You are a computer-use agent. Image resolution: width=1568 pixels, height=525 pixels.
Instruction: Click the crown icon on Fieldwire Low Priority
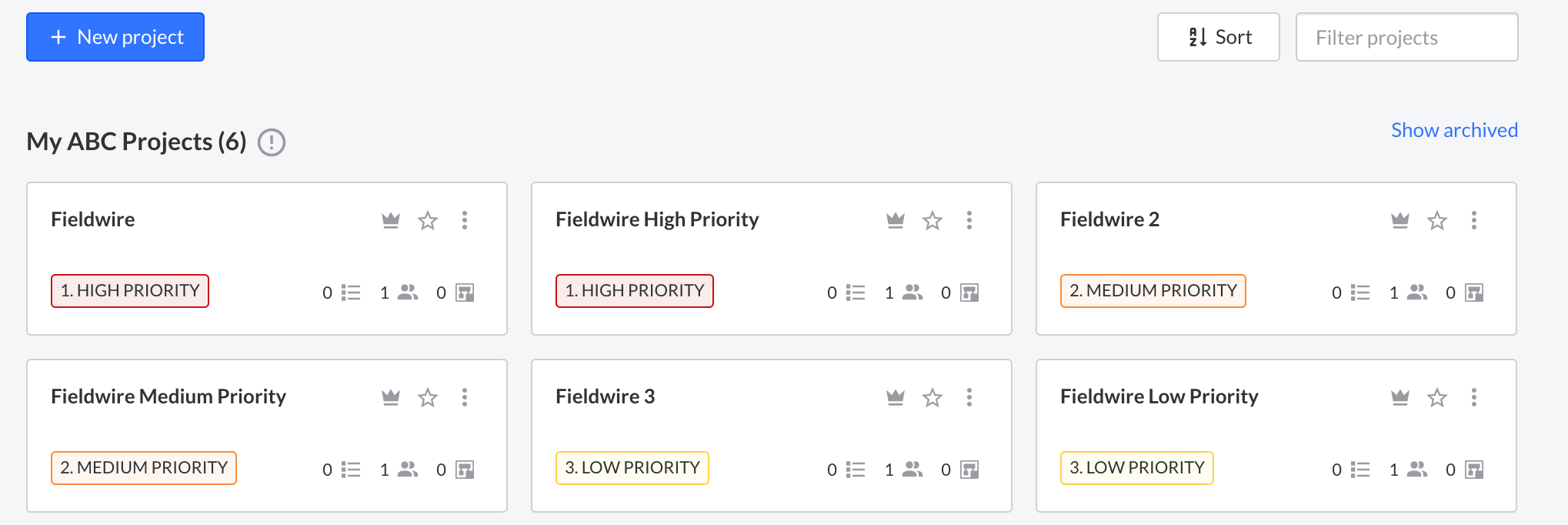[x=1400, y=397]
